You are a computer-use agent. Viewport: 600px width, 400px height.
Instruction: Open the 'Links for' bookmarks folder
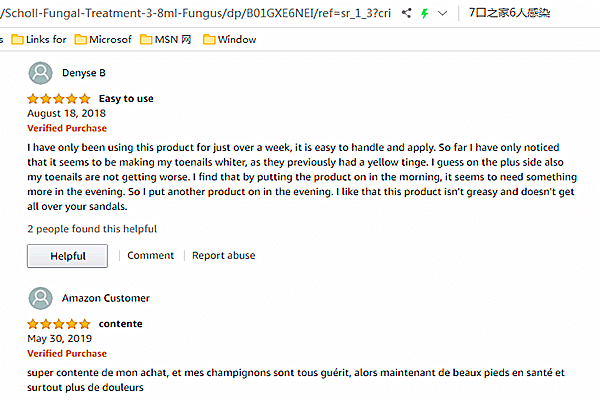click(x=39, y=40)
